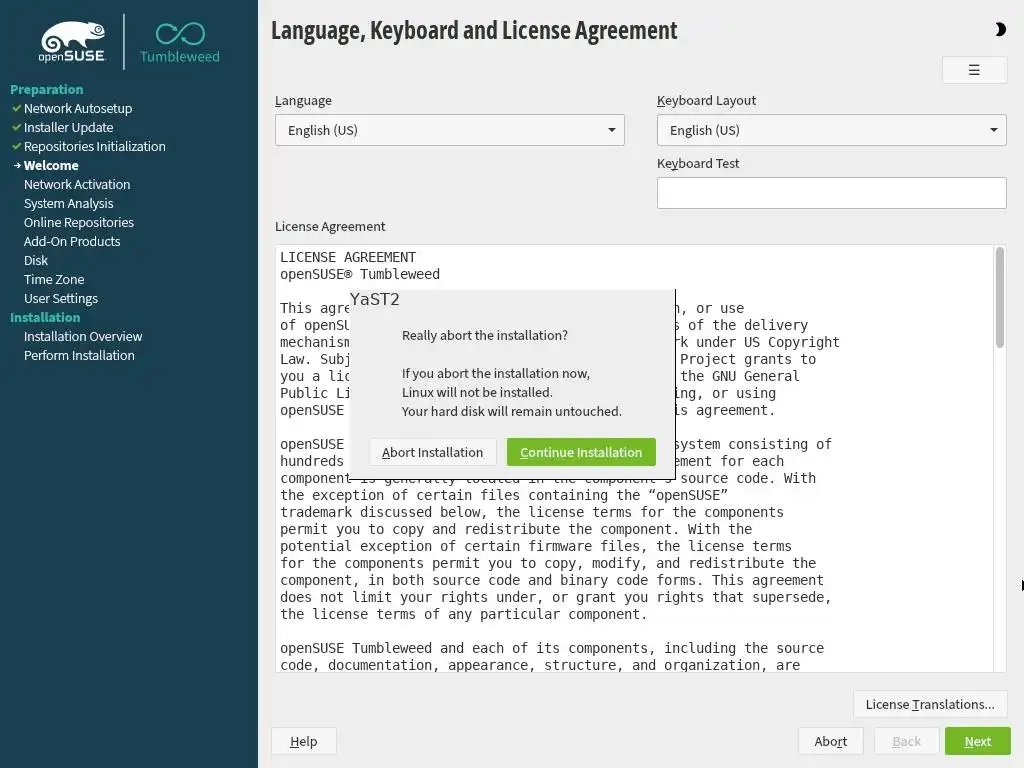Click the Tumbleweed infinity logo
Image resolution: width=1024 pixels, height=768 pixels.
point(180,43)
